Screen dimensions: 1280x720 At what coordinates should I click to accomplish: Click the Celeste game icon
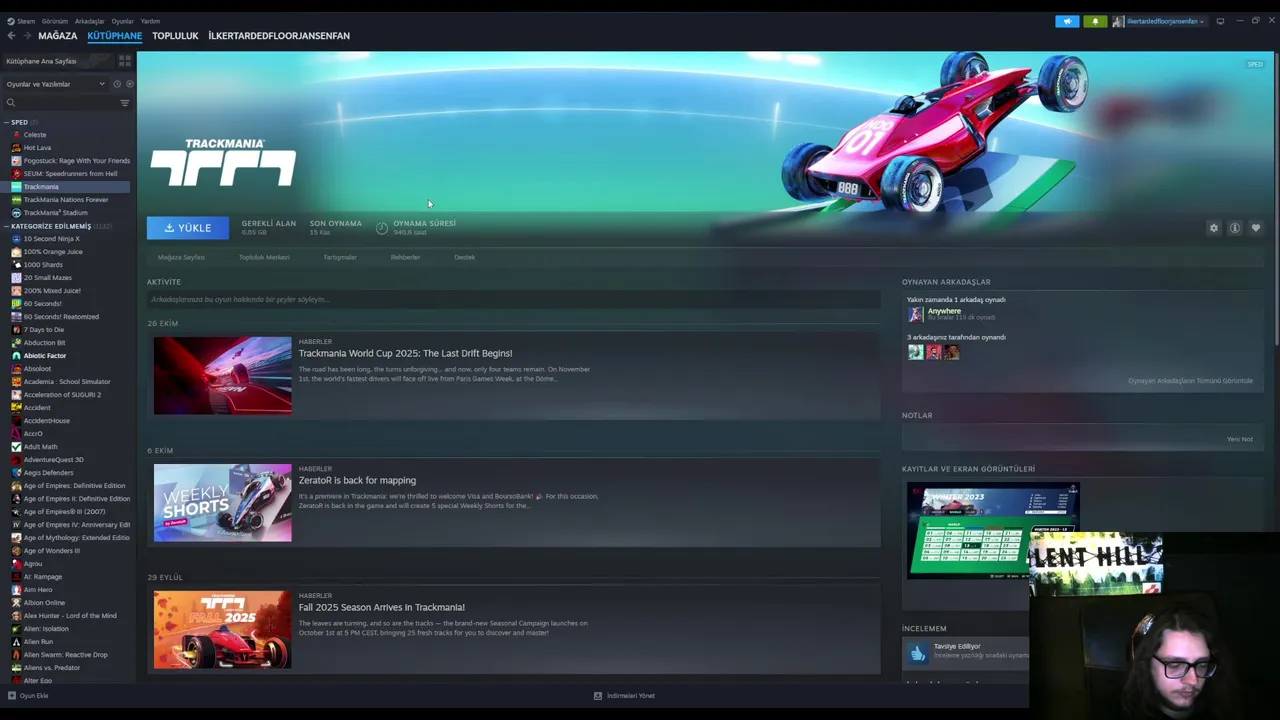click(x=16, y=134)
